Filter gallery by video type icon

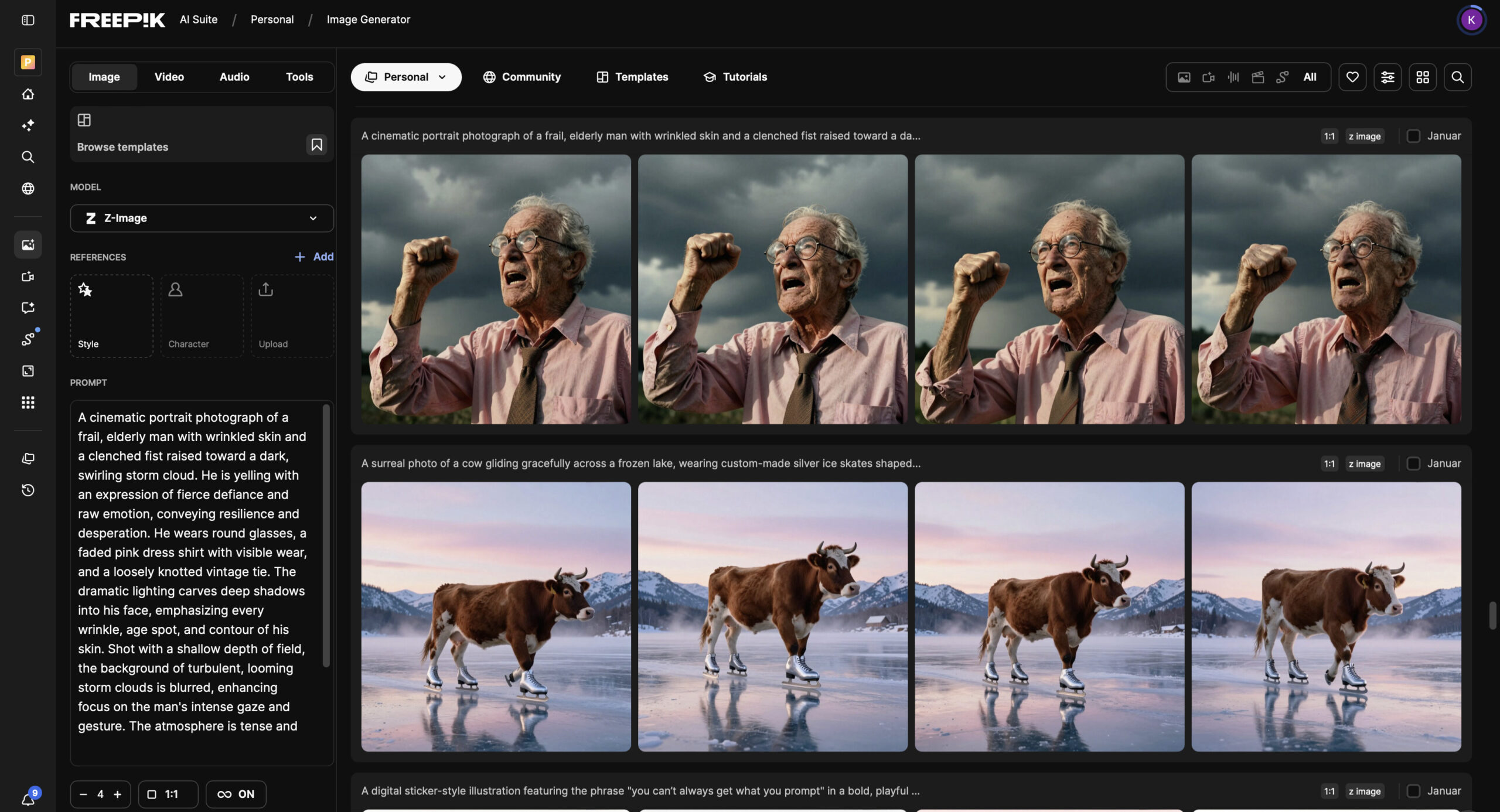tap(1208, 77)
